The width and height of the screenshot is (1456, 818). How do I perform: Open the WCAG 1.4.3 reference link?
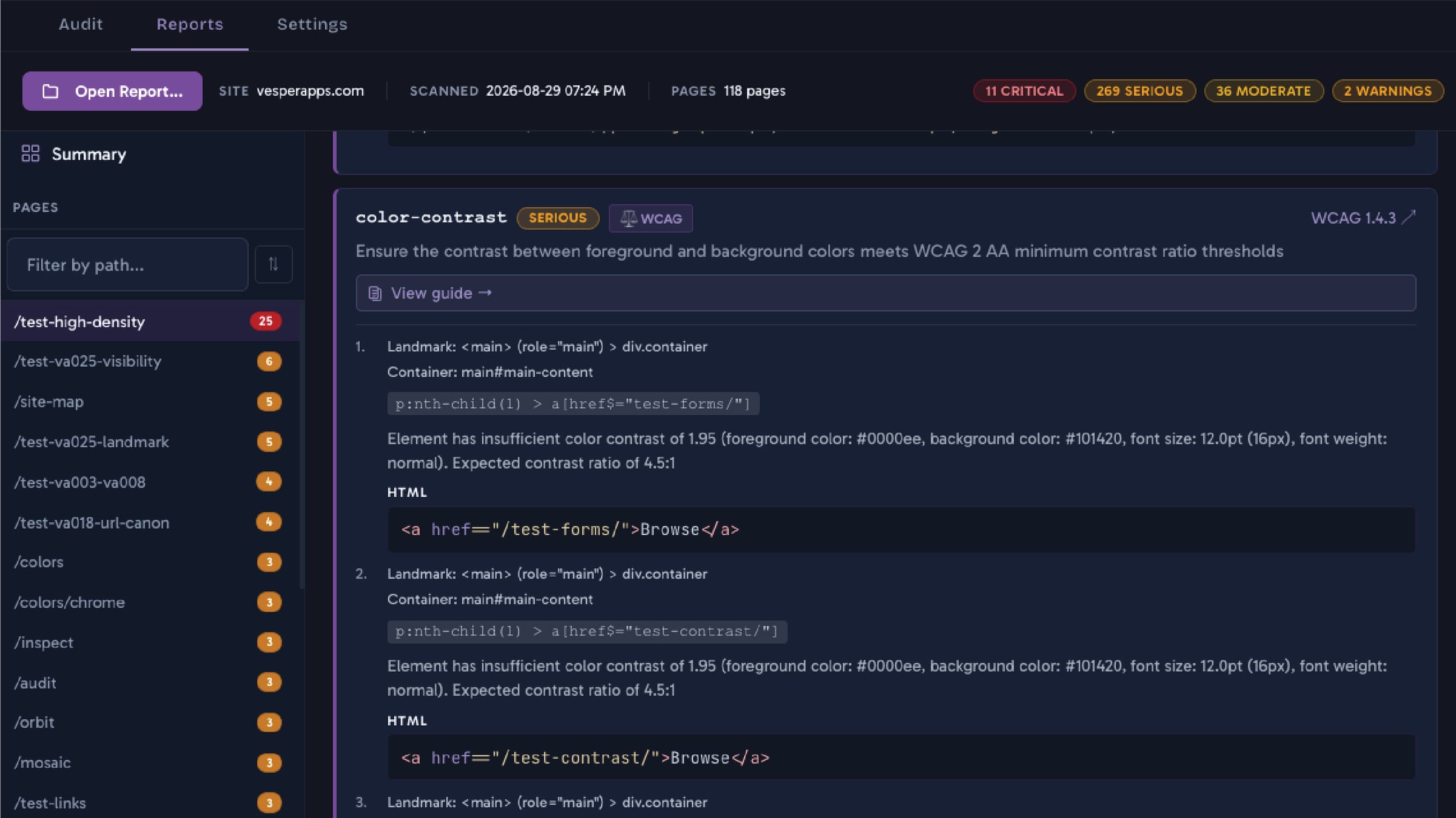1363,218
